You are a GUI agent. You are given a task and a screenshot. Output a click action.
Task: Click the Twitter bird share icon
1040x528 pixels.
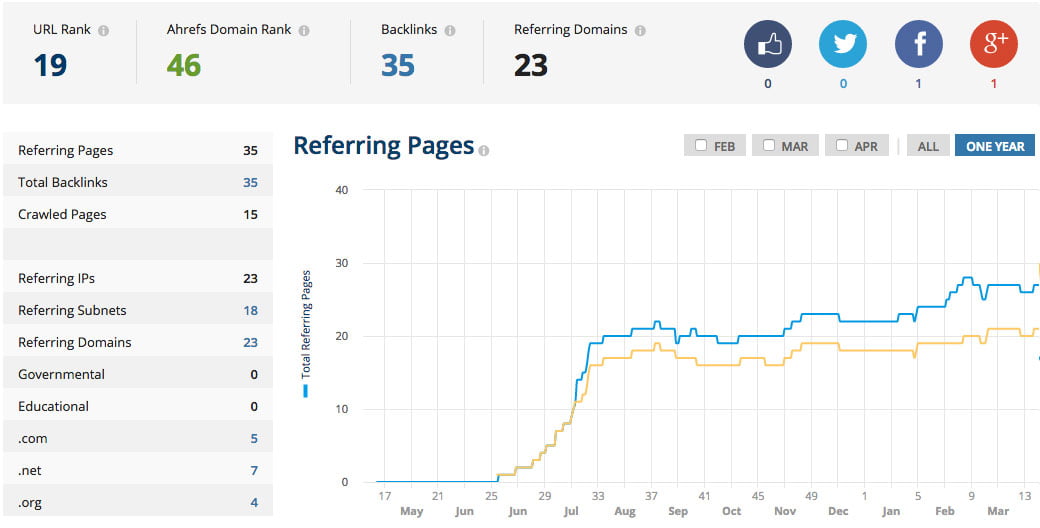pos(843,45)
